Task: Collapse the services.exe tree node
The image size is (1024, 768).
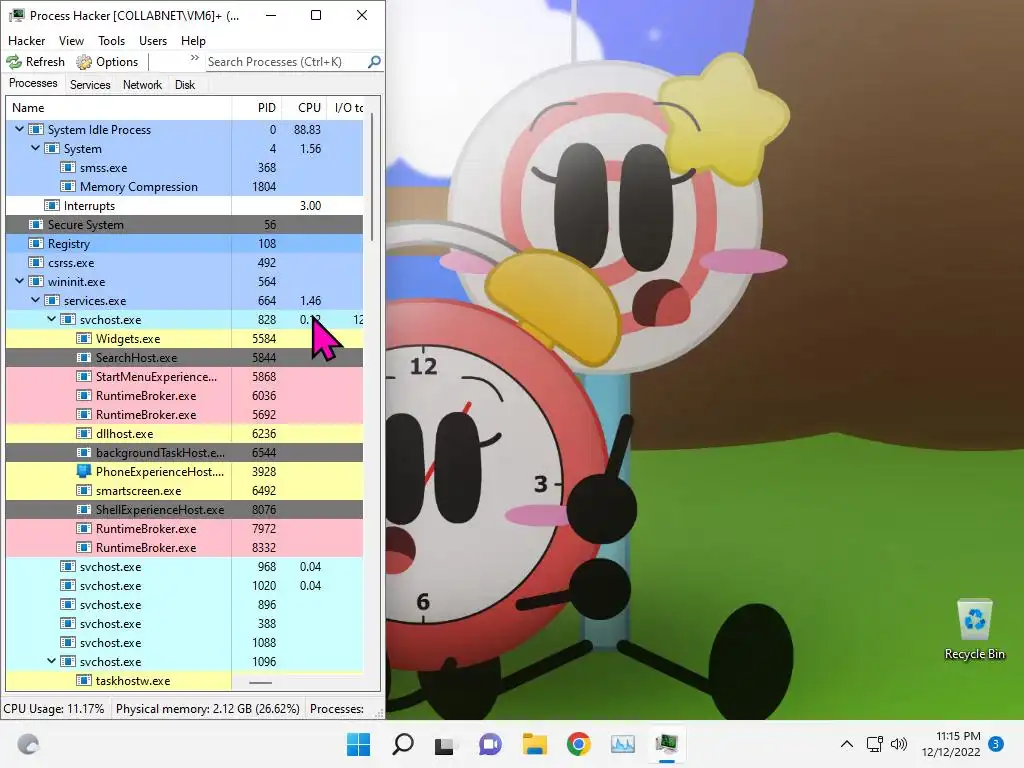Action: tap(35, 300)
